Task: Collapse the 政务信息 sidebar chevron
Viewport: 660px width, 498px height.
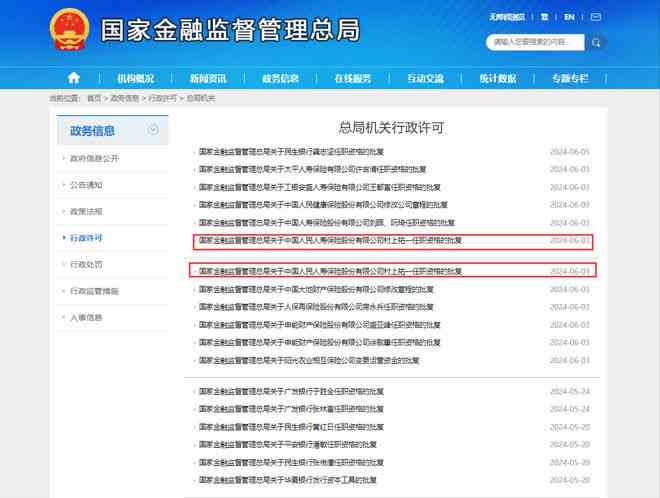Action: pos(153,130)
